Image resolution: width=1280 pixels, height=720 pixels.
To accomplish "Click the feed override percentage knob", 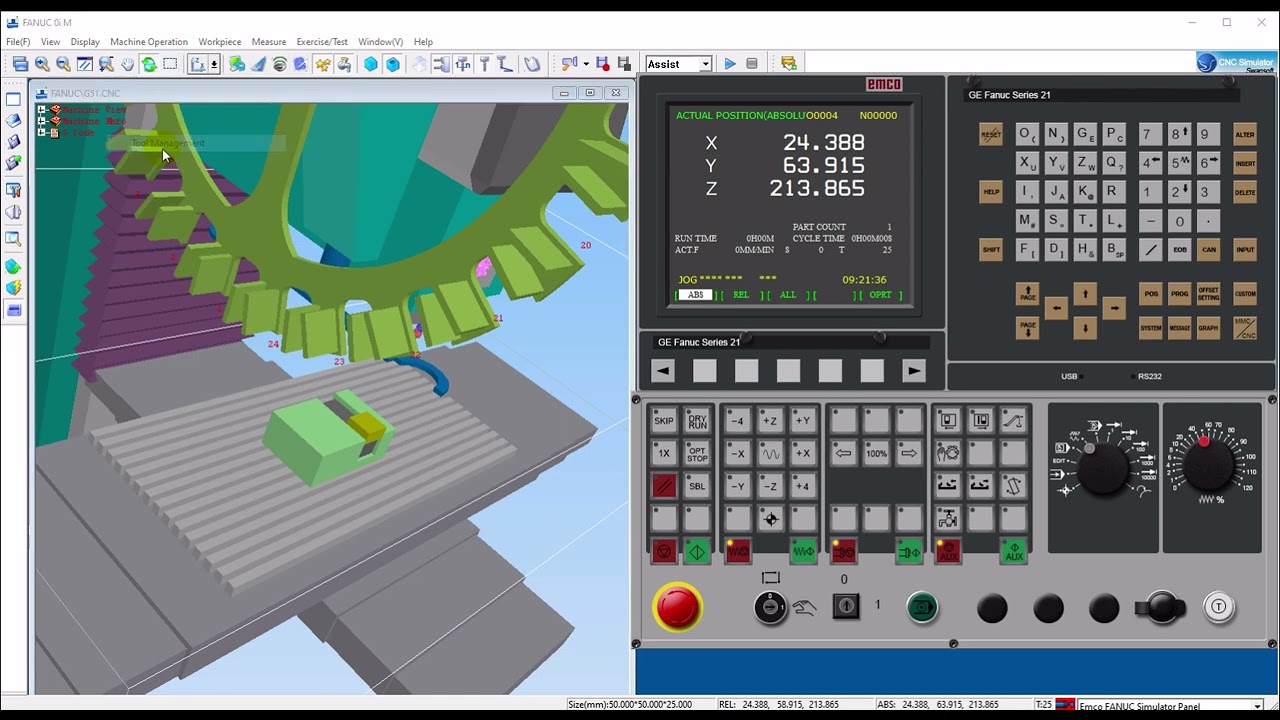I will [1211, 466].
